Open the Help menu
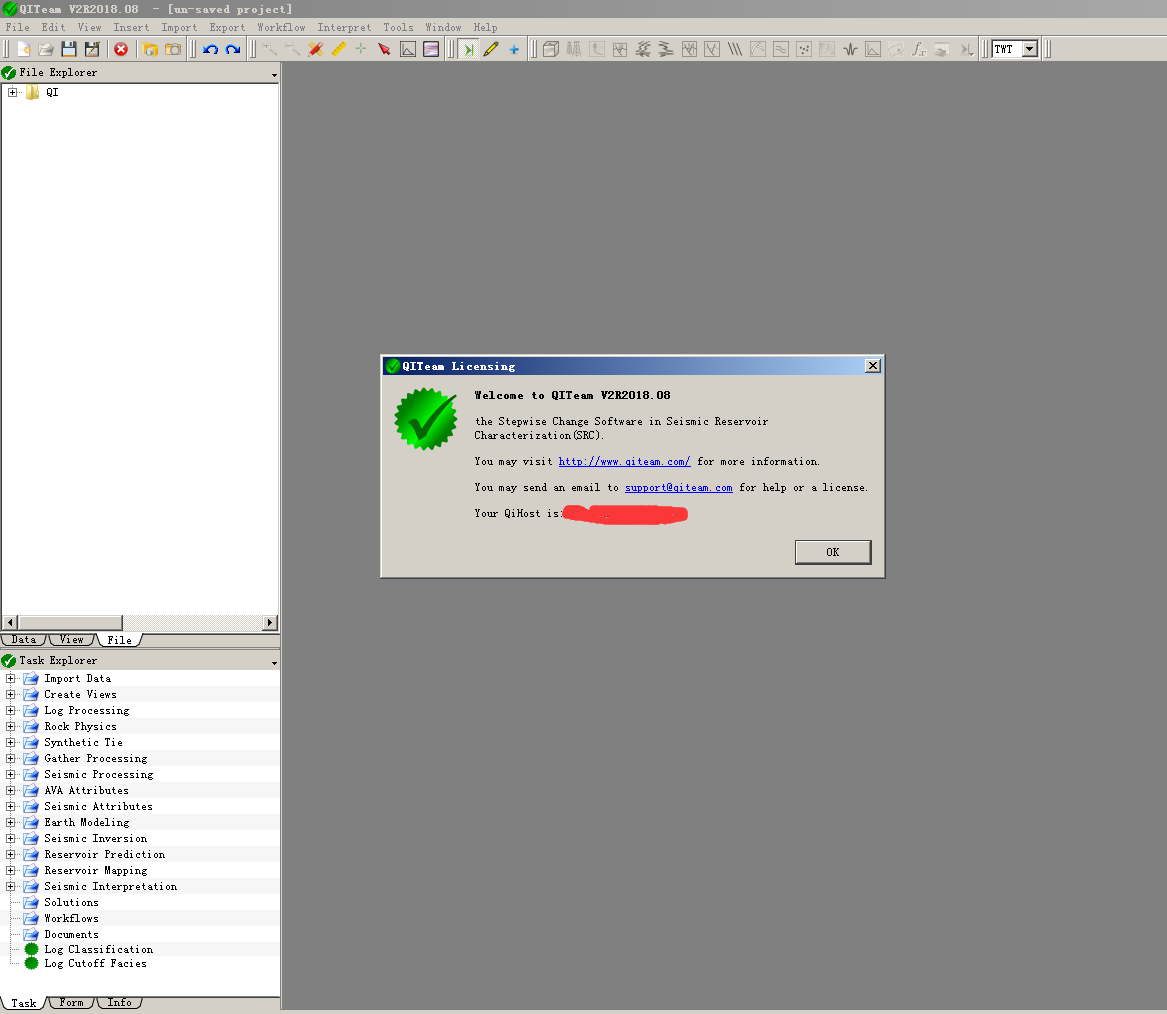The image size is (1167, 1014). pyautogui.click(x=485, y=28)
